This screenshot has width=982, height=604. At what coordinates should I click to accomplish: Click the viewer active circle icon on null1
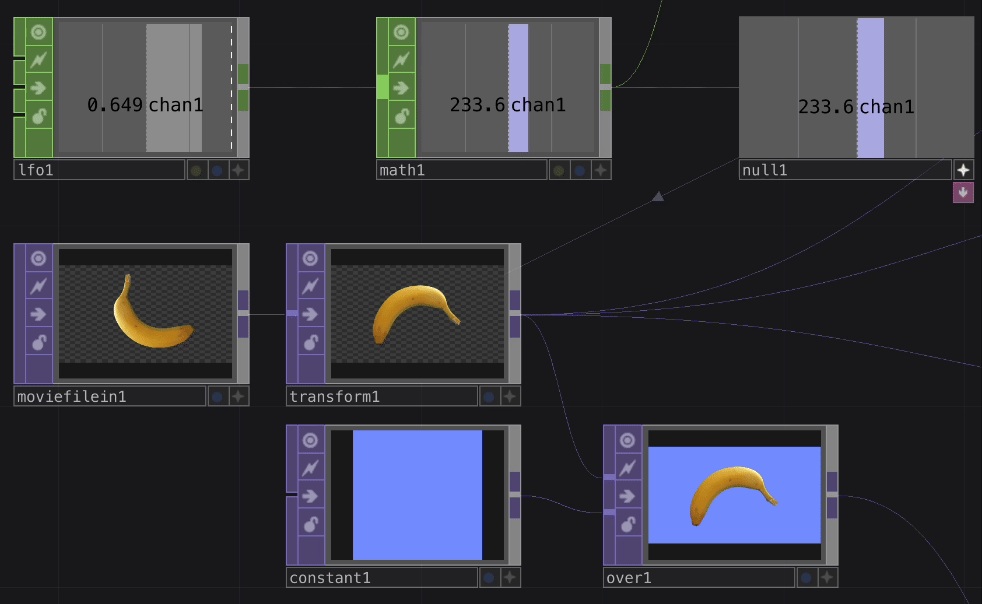pyautogui.click(x=746, y=32)
